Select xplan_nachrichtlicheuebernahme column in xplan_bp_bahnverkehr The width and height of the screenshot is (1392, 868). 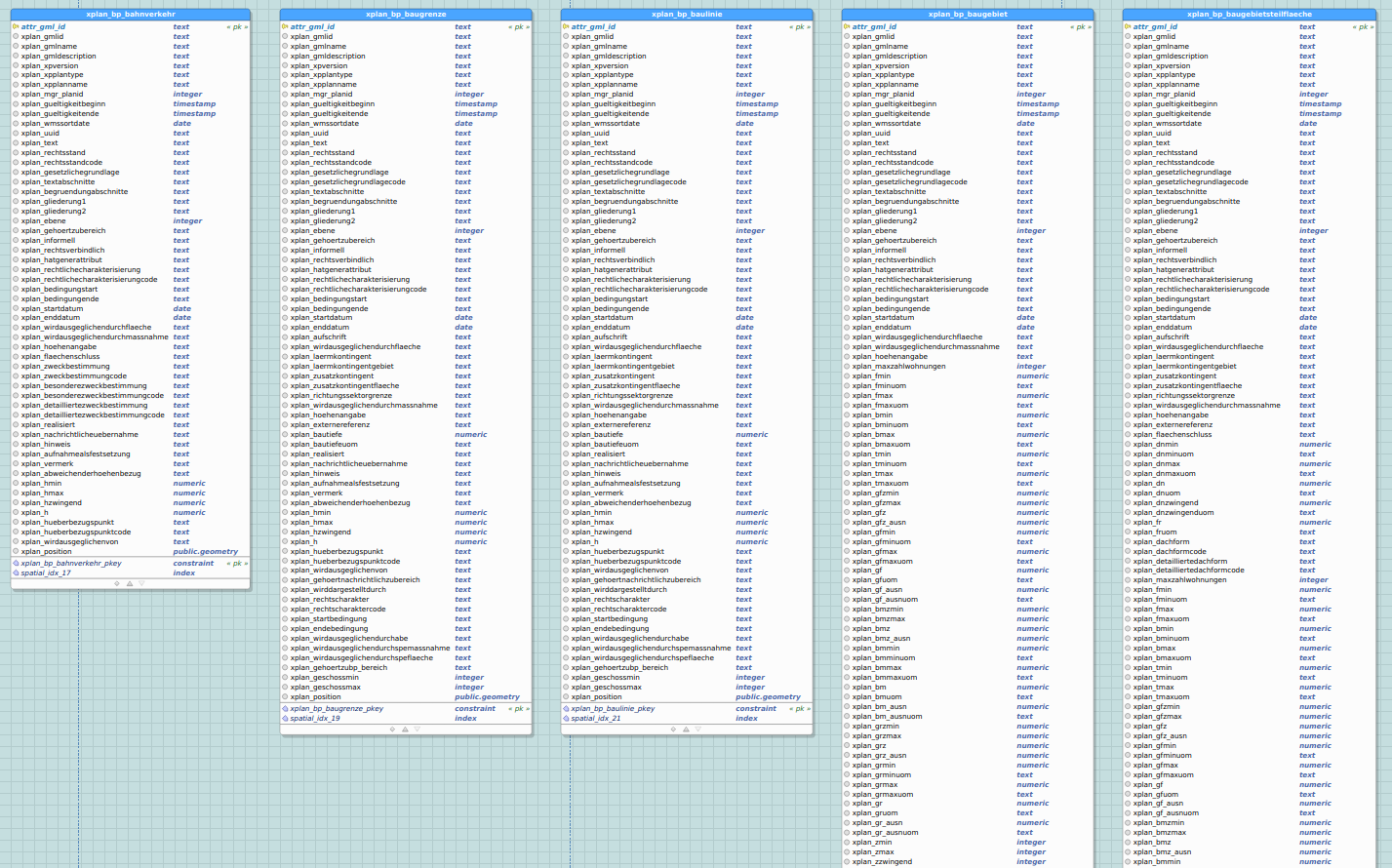click(x=131, y=435)
